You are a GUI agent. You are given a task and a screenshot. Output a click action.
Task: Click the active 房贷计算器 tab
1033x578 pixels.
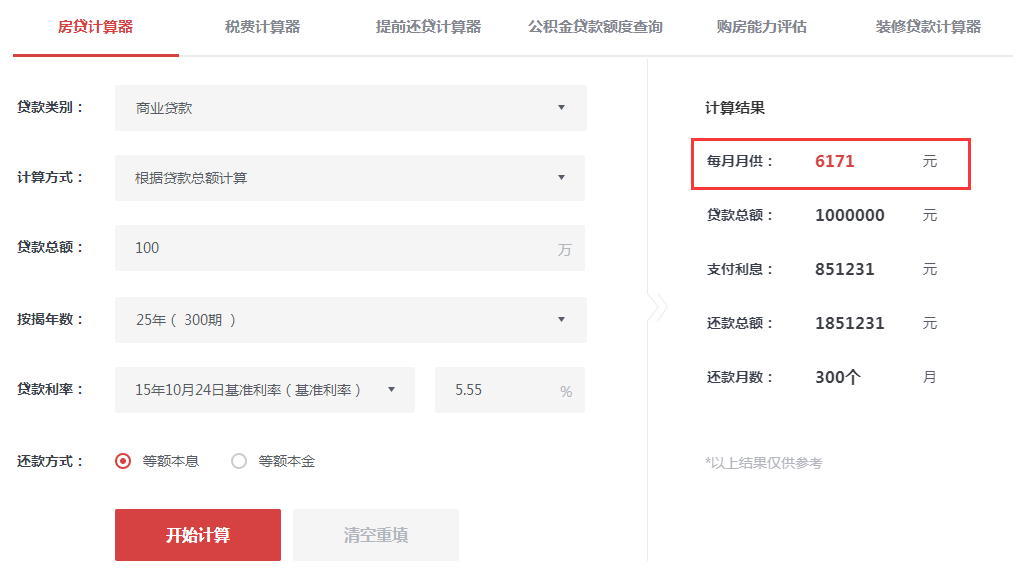coord(96,27)
